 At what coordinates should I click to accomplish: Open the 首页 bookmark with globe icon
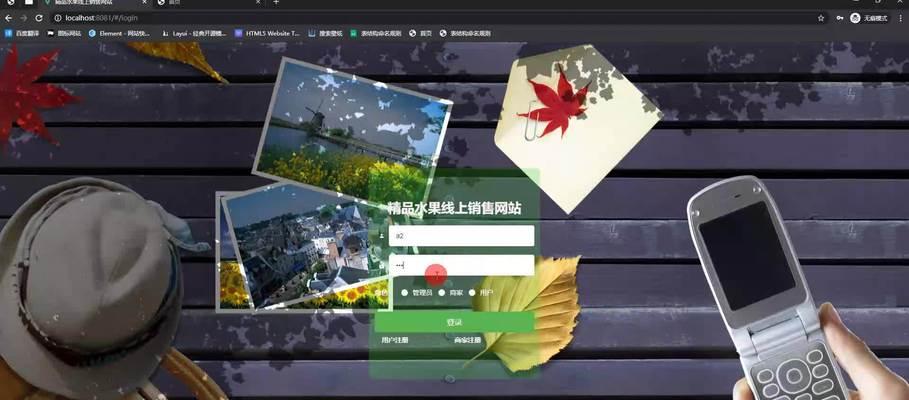(420, 34)
